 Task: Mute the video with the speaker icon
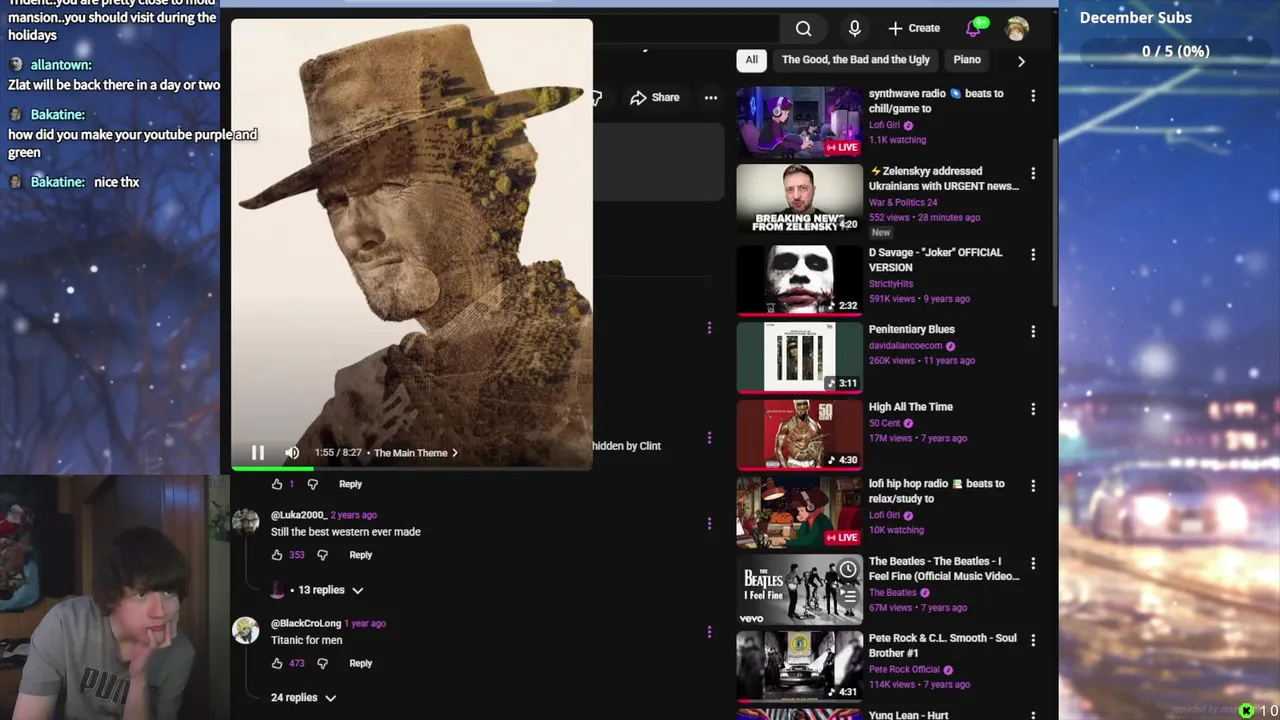[292, 453]
